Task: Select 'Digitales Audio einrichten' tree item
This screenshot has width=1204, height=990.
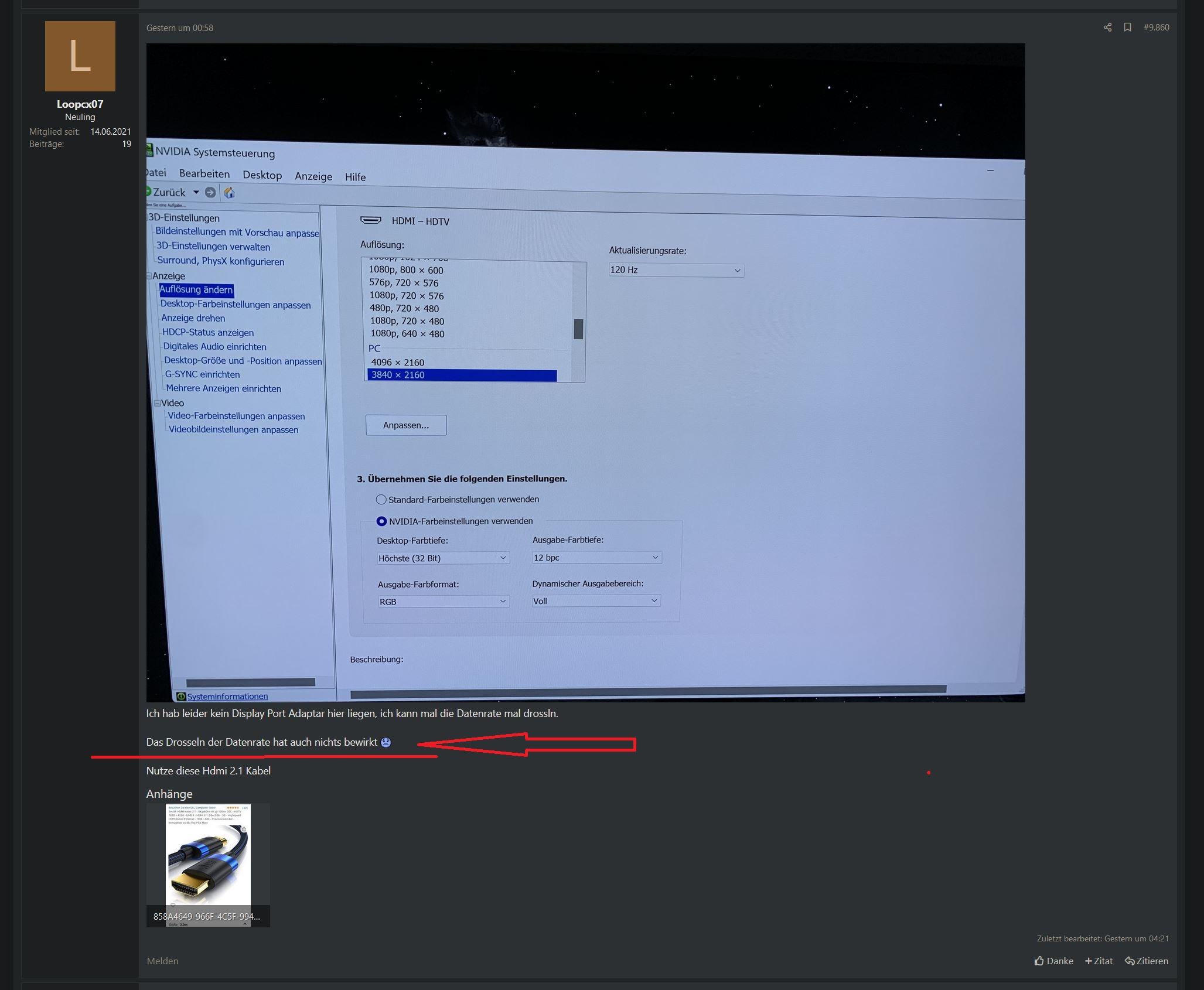Action: [x=215, y=347]
